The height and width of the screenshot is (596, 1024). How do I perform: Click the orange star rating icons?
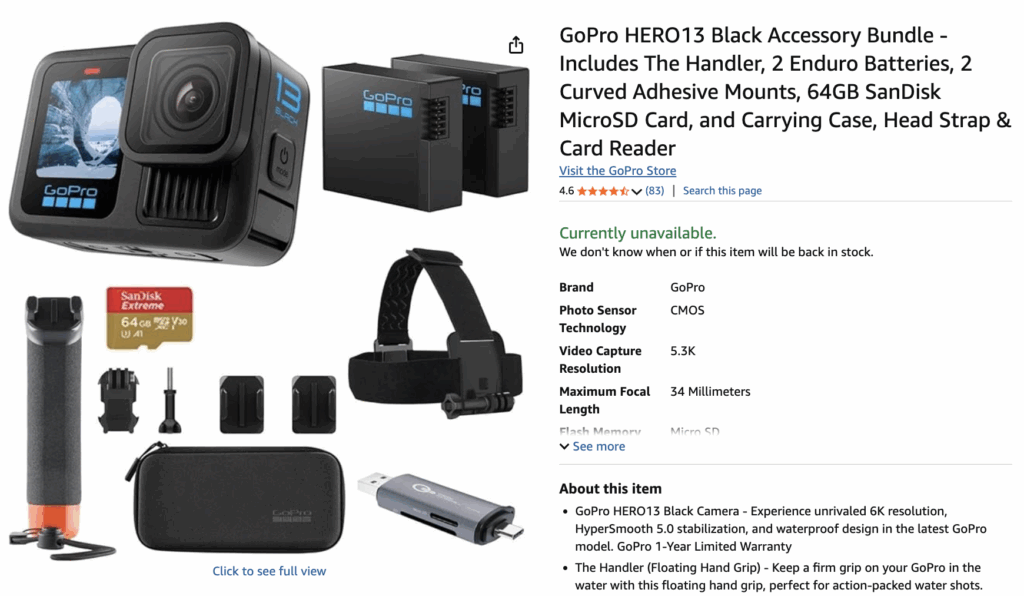click(x=603, y=191)
